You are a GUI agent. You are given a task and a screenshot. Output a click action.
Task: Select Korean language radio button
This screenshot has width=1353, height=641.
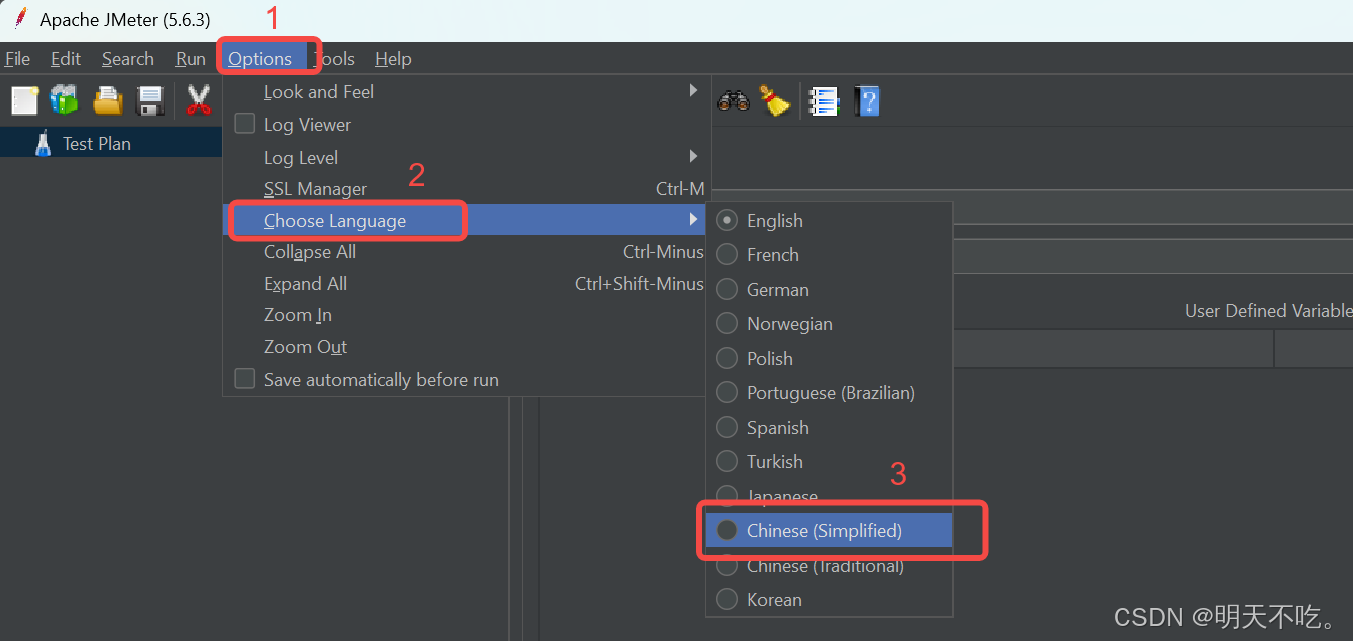[x=728, y=600]
